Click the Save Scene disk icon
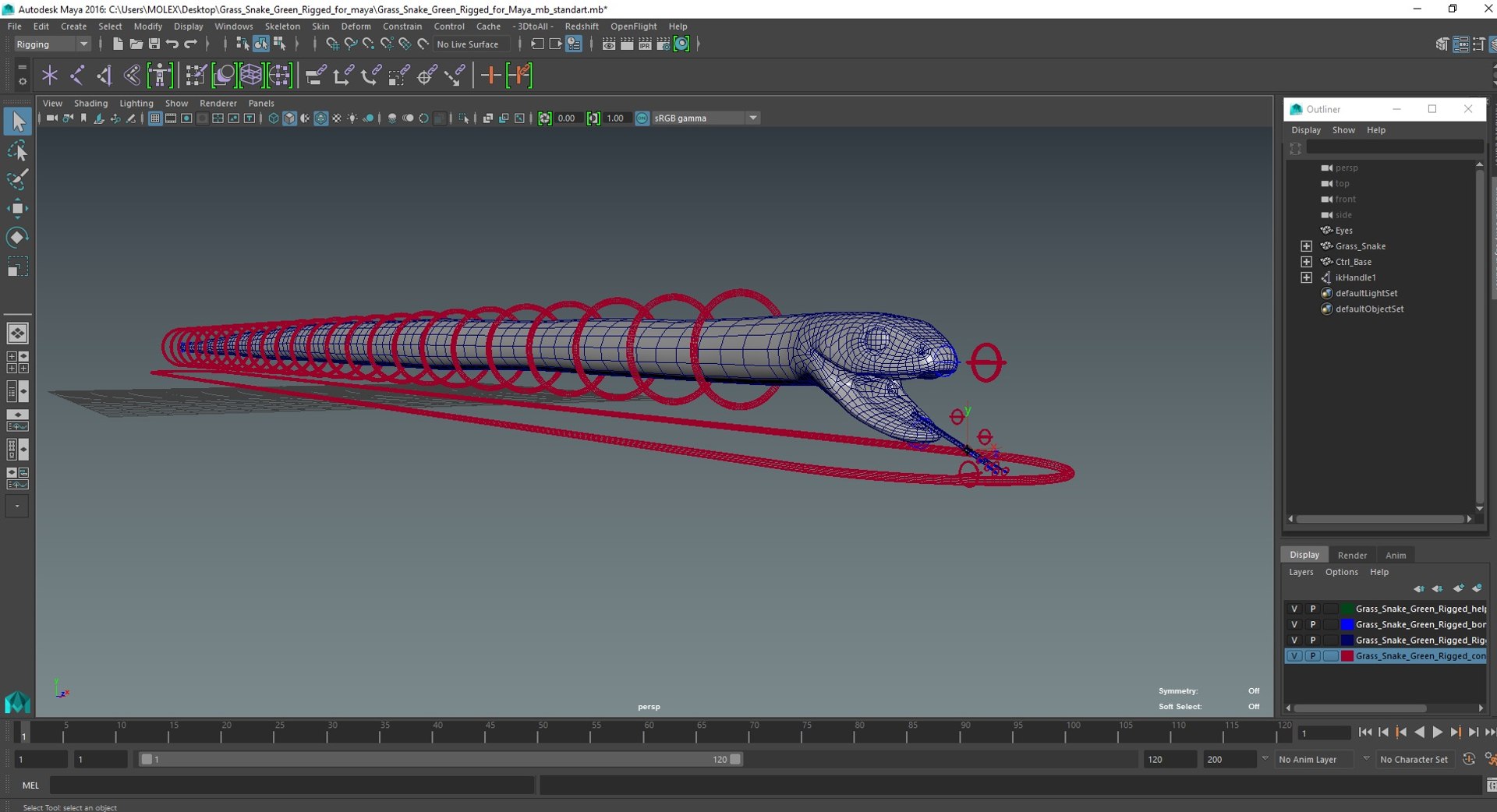The width and height of the screenshot is (1497, 812). point(154,44)
